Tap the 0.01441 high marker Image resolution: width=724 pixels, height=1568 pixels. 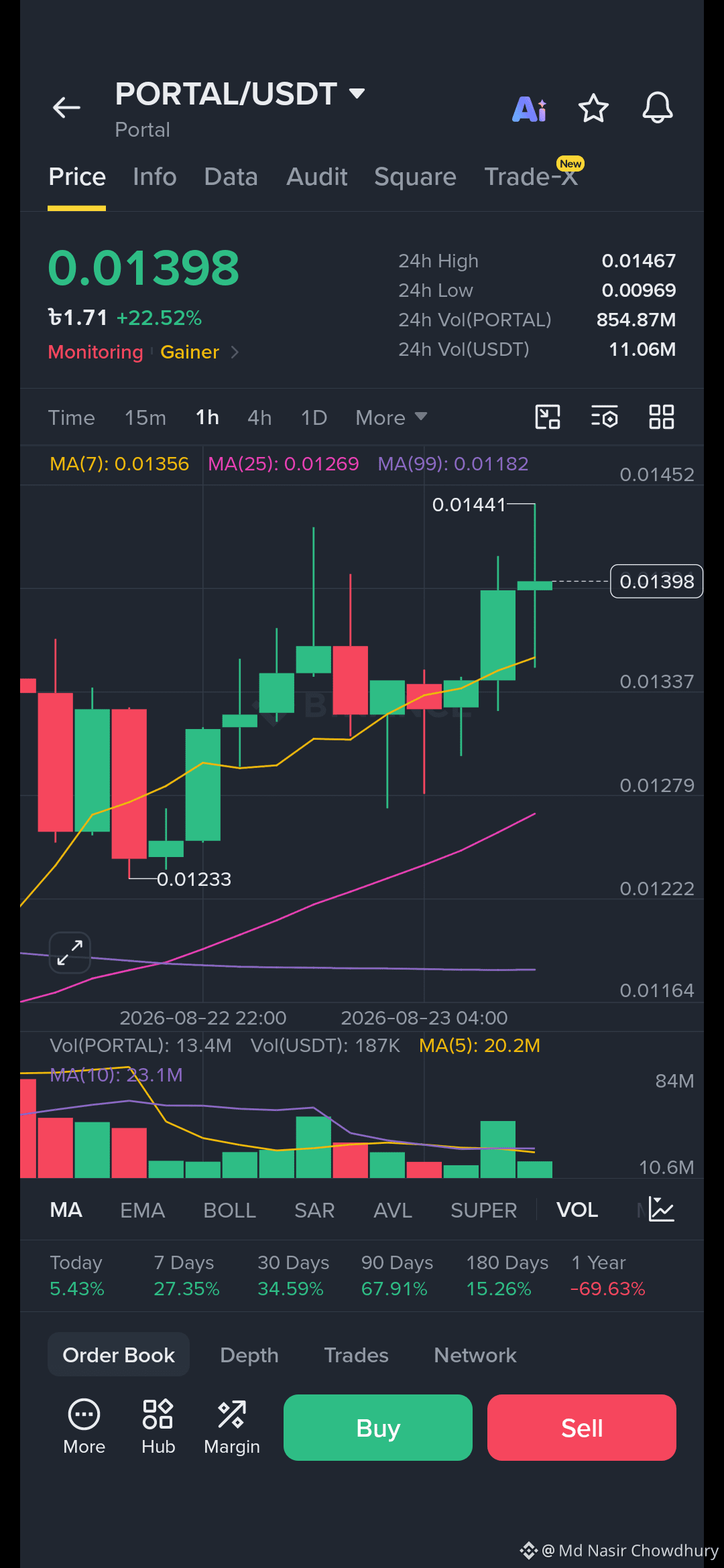pos(469,504)
